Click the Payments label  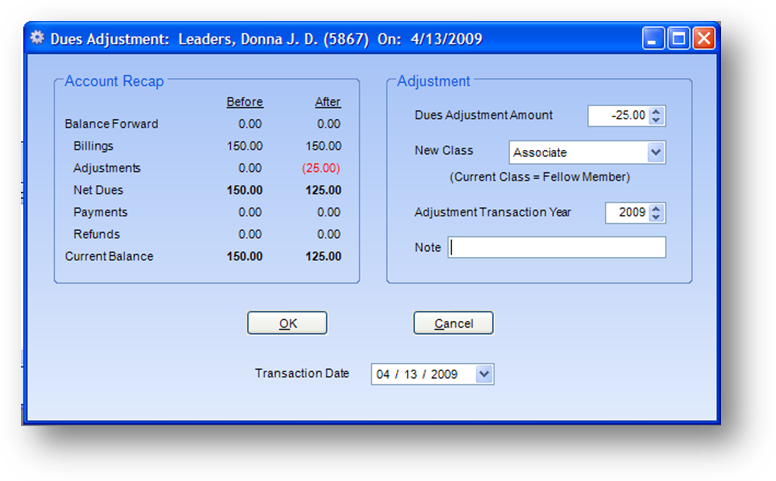pos(100,212)
